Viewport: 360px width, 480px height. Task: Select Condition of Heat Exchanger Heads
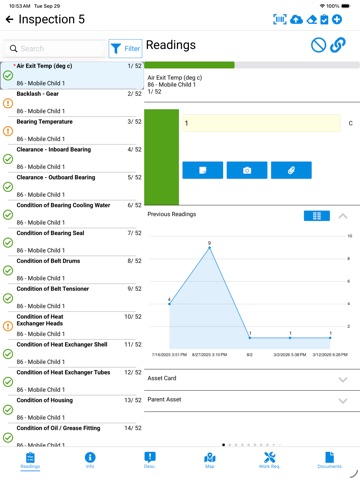click(x=72, y=325)
